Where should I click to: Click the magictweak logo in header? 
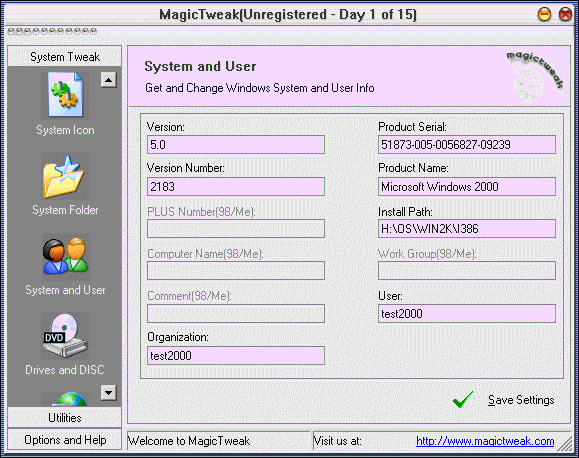point(535,76)
